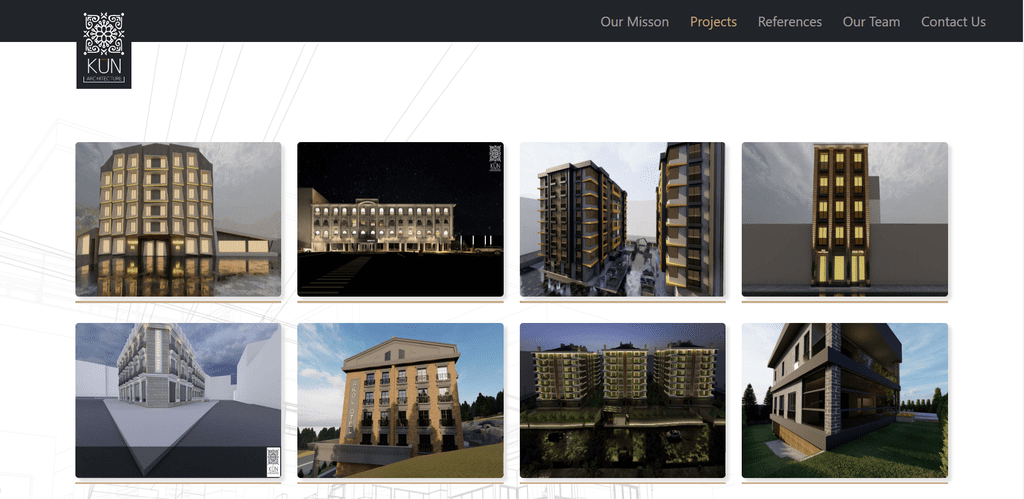Screen dimensions: 1024x499
Task: Open the octagonal glowing building project
Action: click(178, 219)
